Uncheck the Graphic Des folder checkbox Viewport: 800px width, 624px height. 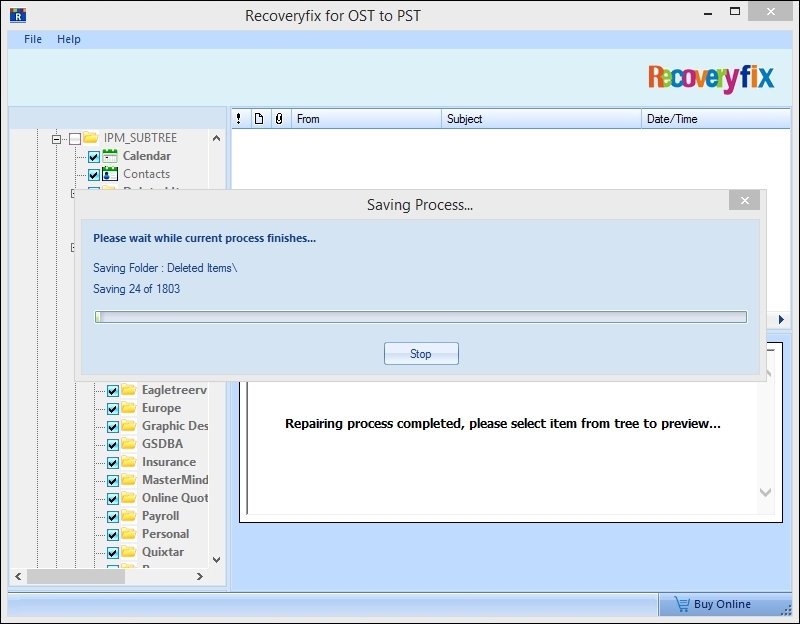coord(113,427)
